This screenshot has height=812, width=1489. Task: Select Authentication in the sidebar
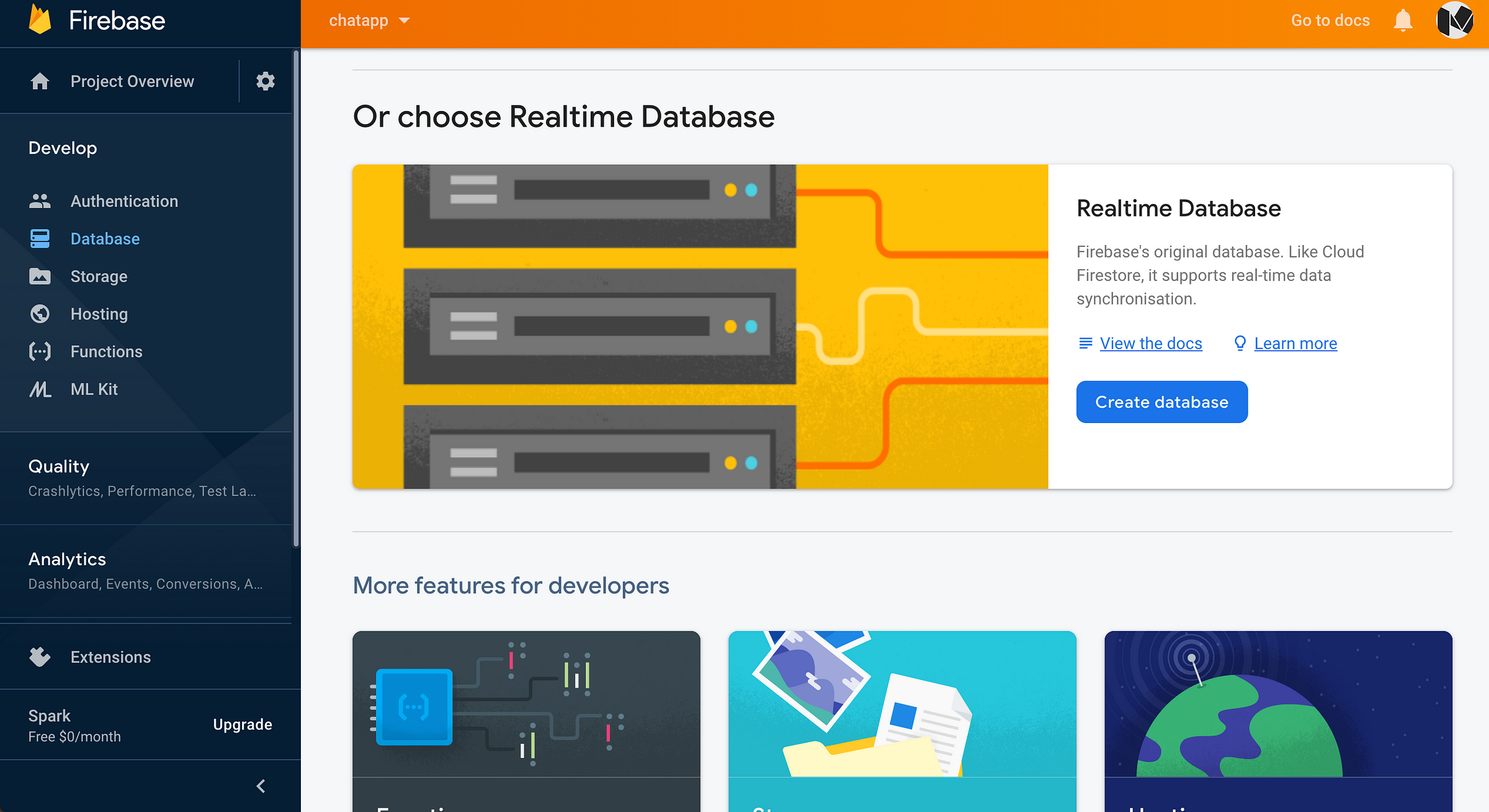click(124, 201)
